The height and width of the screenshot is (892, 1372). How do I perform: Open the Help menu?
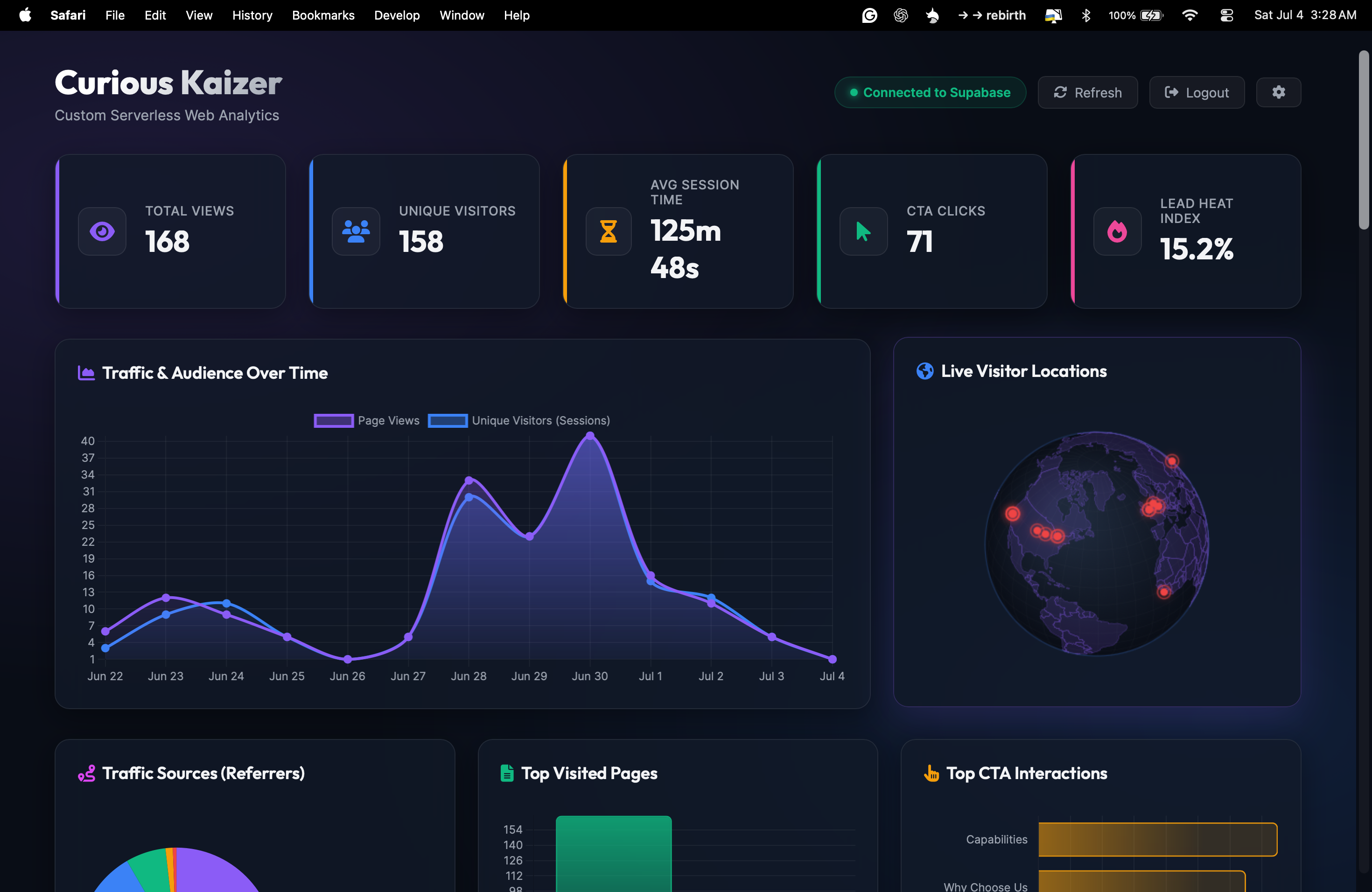[x=517, y=15]
